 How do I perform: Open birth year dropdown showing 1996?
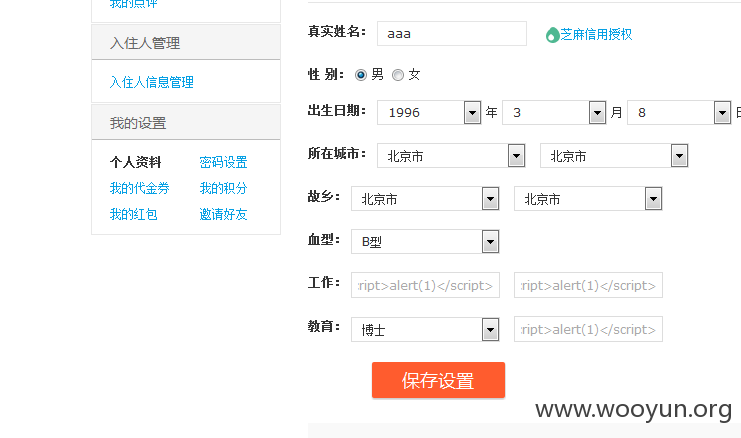(429, 112)
